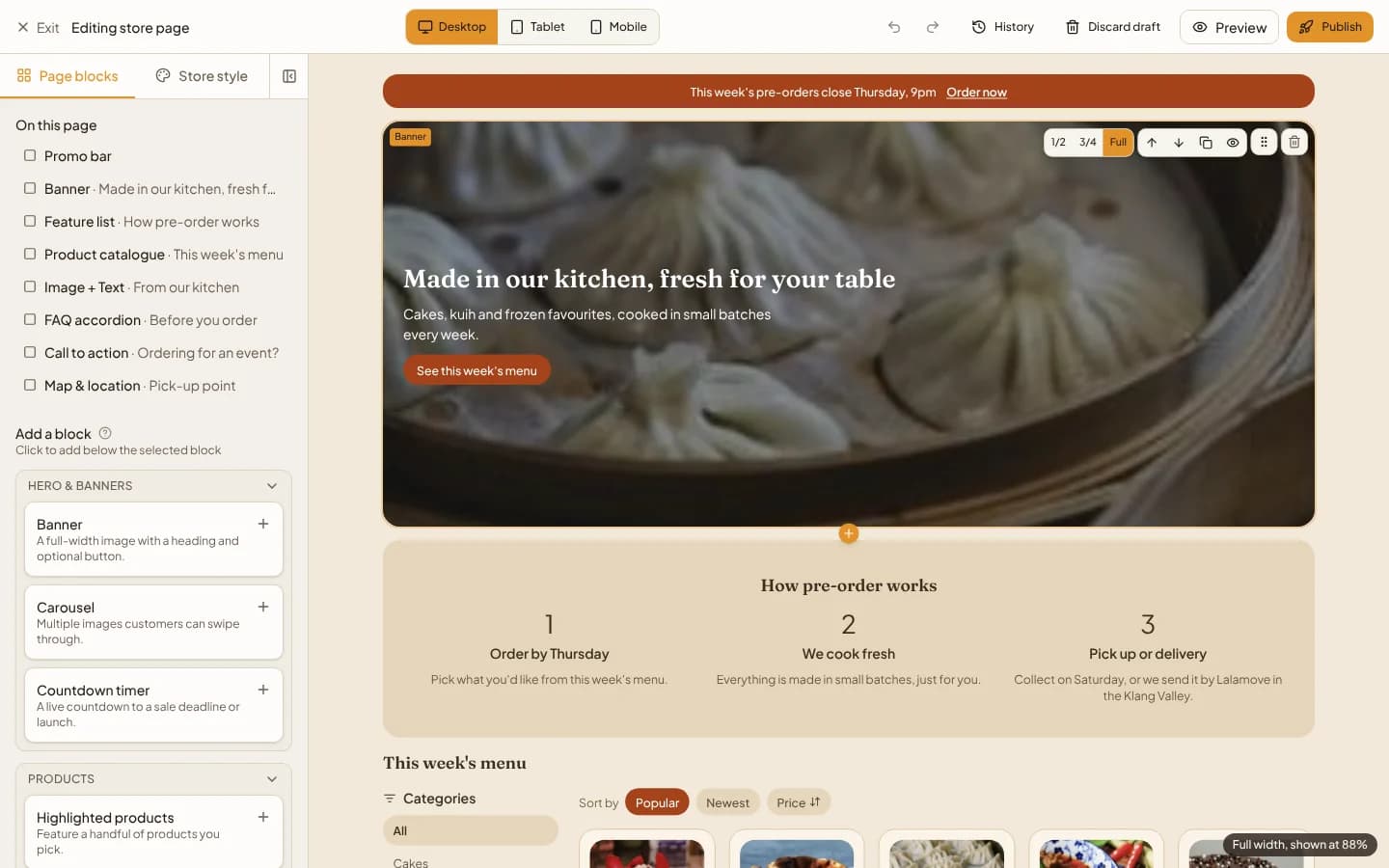The width and height of the screenshot is (1389, 868).
Task: Click Discard draft button
Action: point(1113,27)
